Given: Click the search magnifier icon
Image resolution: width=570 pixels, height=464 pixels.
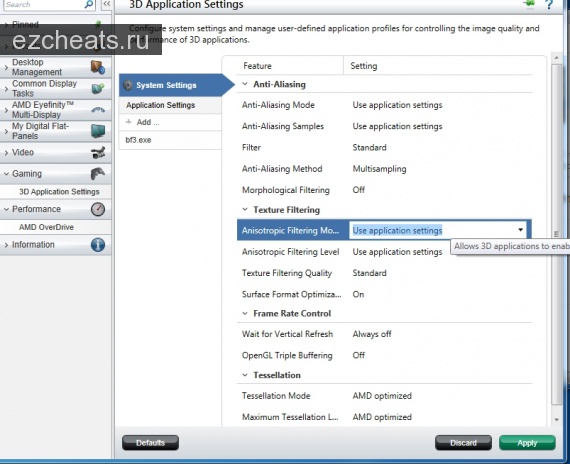Looking at the screenshot, I should [89, 4].
